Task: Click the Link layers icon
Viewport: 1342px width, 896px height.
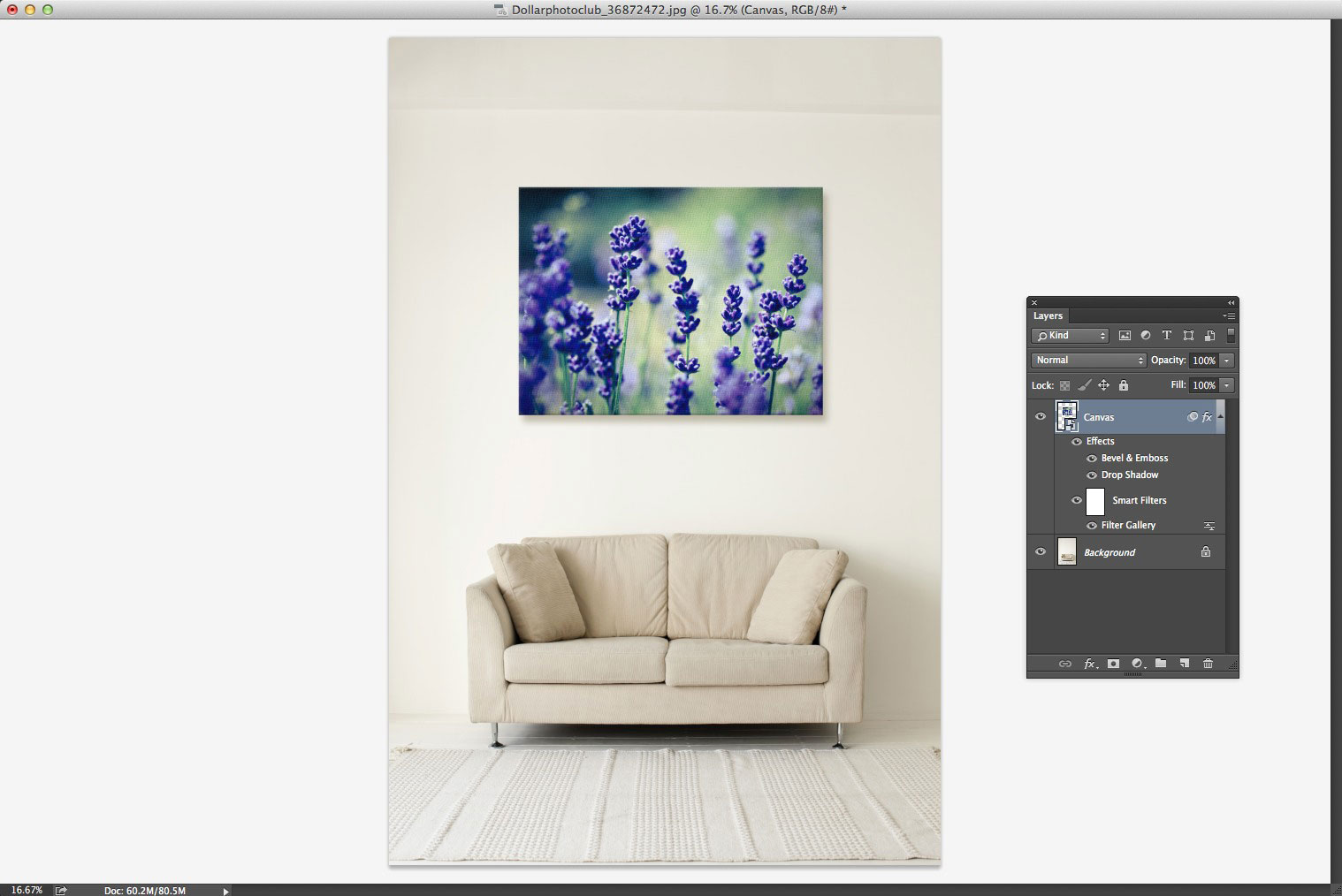Action: 1065,664
